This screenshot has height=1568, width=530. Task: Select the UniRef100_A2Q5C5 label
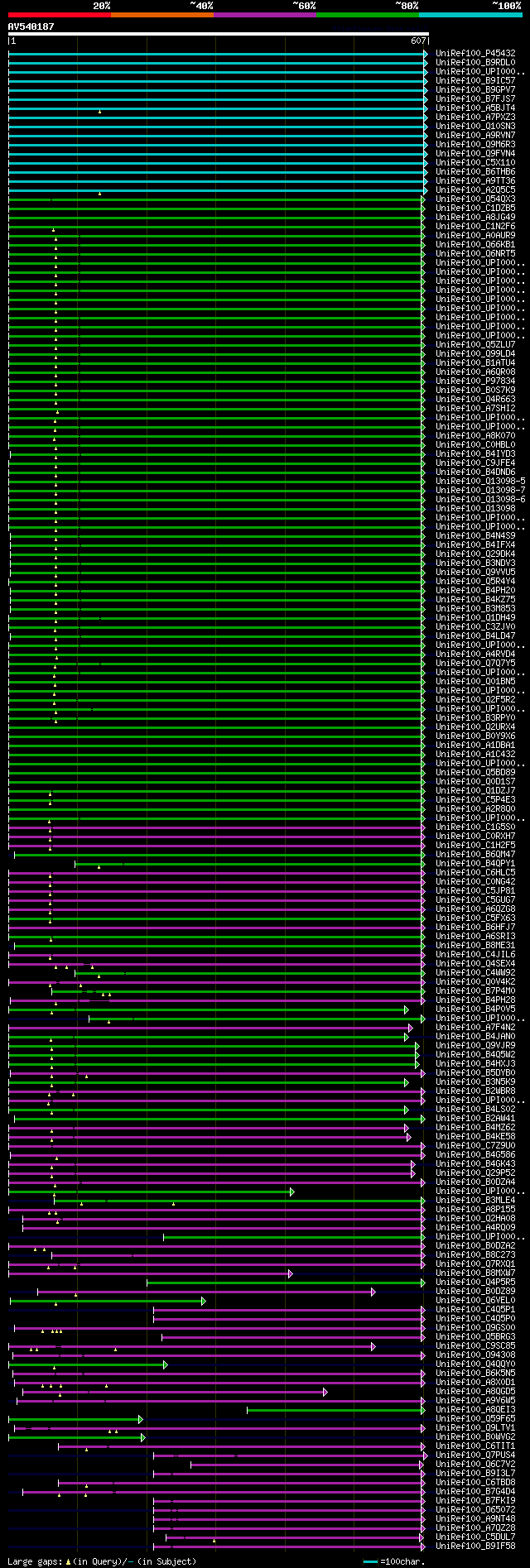tap(475, 189)
